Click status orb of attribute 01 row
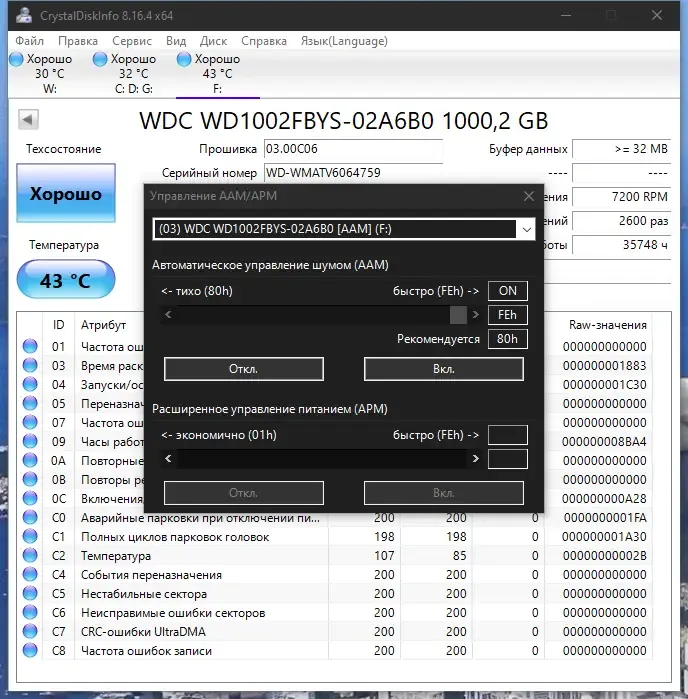This screenshot has width=688, height=699. coord(30,346)
